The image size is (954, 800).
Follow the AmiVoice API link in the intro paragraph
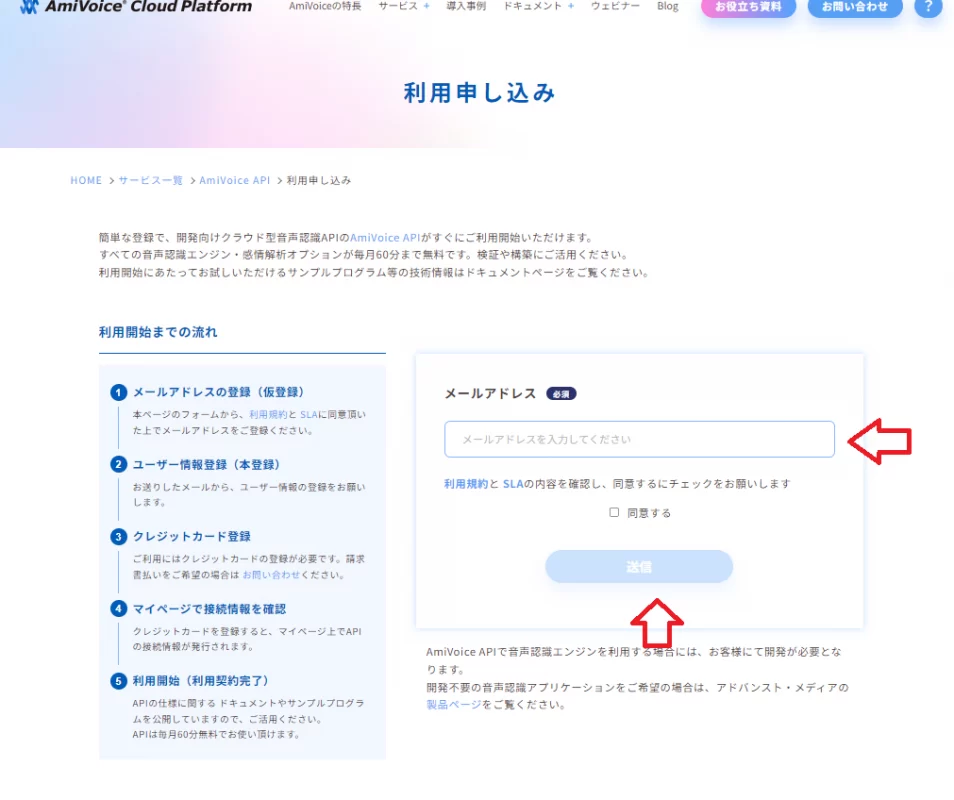[385, 237]
